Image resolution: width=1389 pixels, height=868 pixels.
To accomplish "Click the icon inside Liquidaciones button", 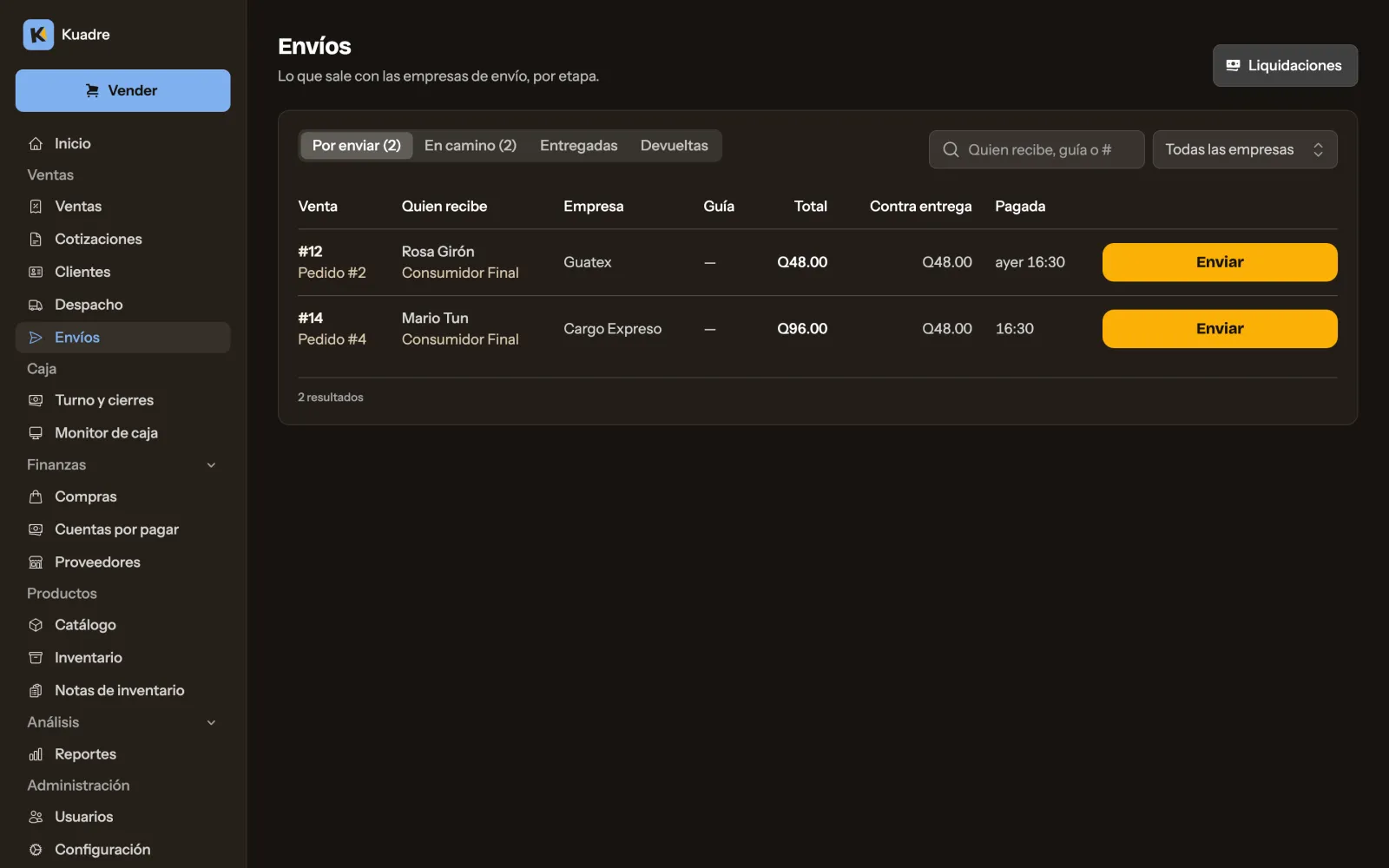I will pyautogui.click(x=1233, y=65).
